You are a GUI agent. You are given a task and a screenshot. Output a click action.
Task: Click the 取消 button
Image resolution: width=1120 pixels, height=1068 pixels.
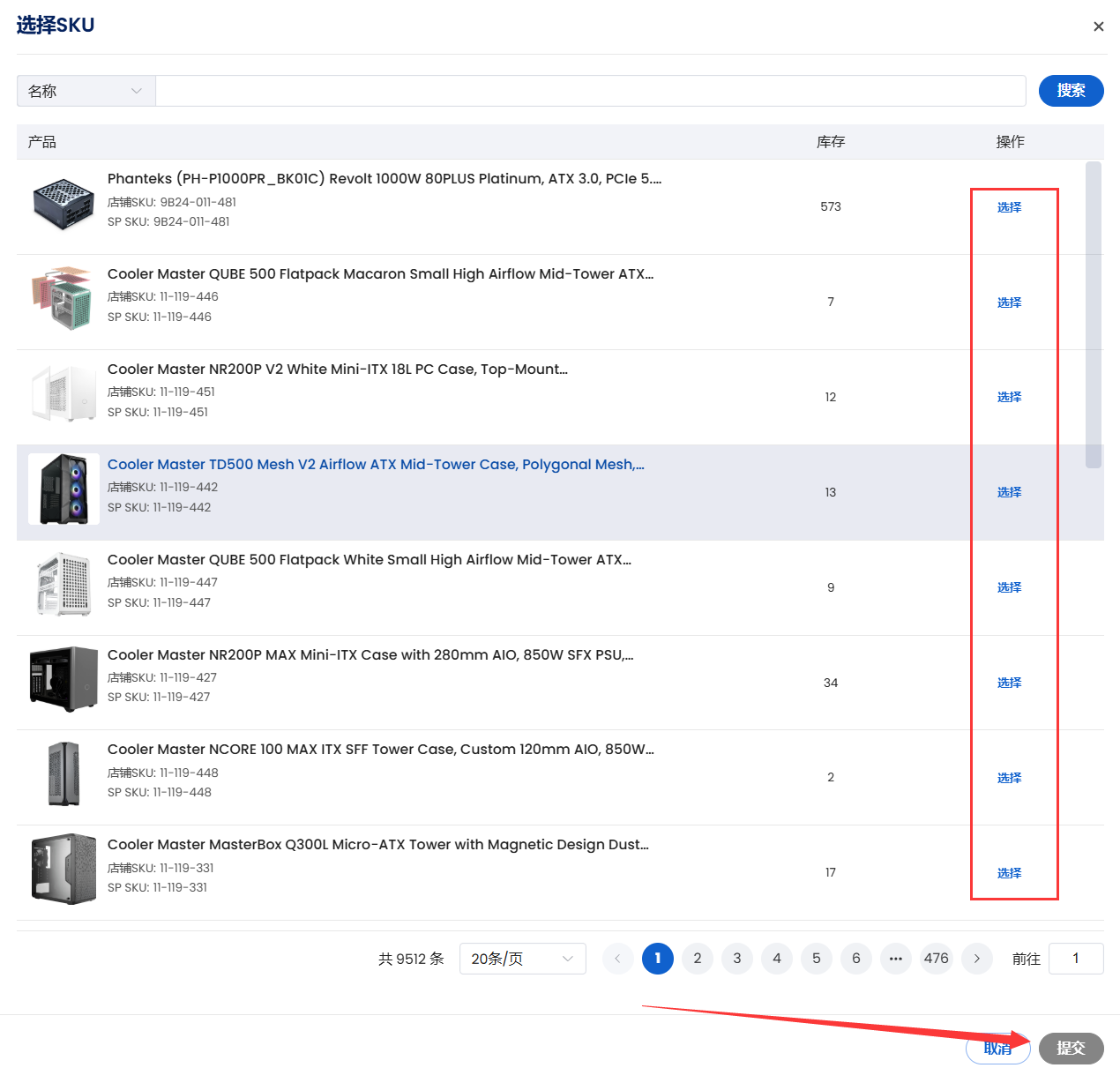coord(998,1049)
